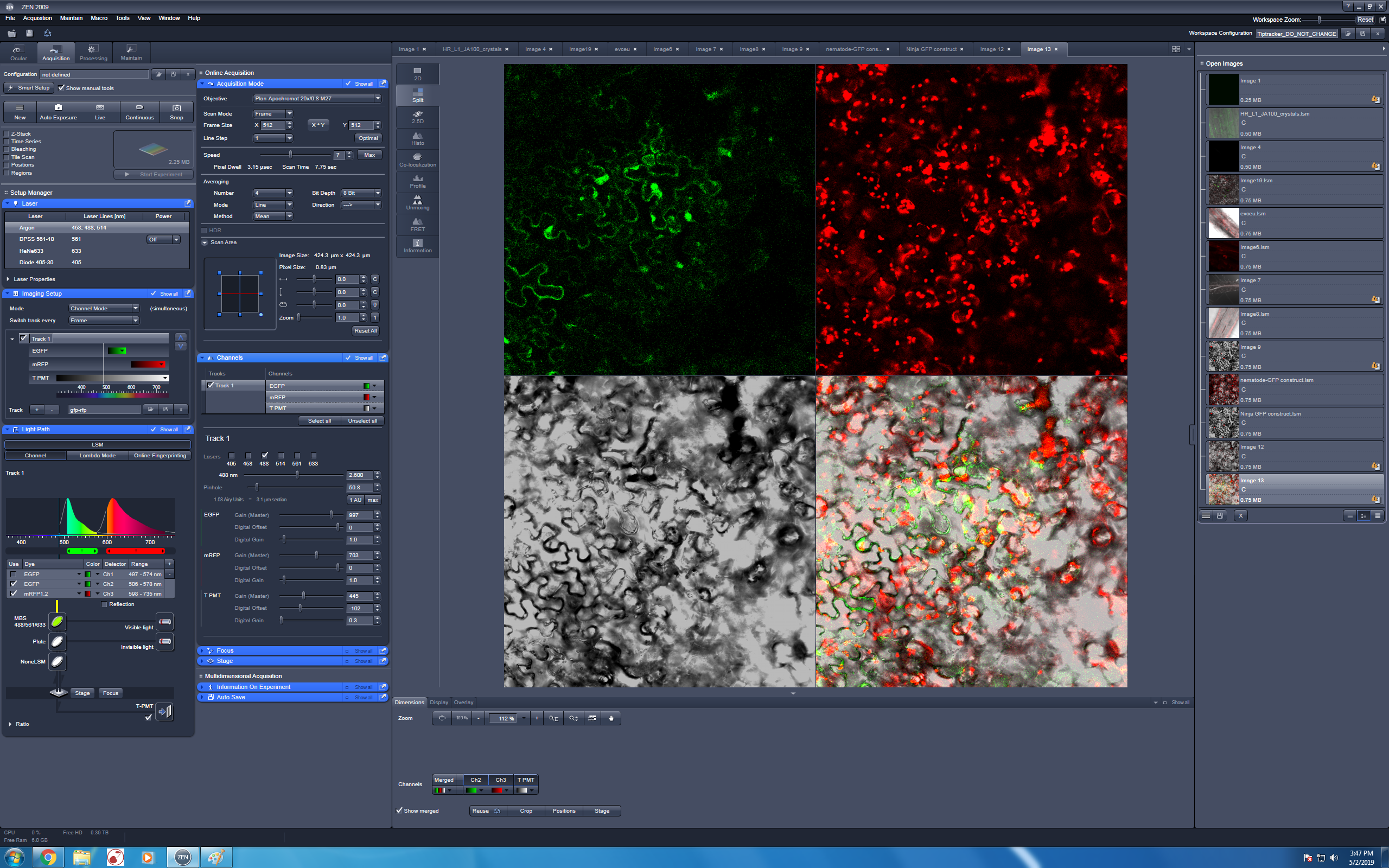Start Continuous scanning

point(139,112)
